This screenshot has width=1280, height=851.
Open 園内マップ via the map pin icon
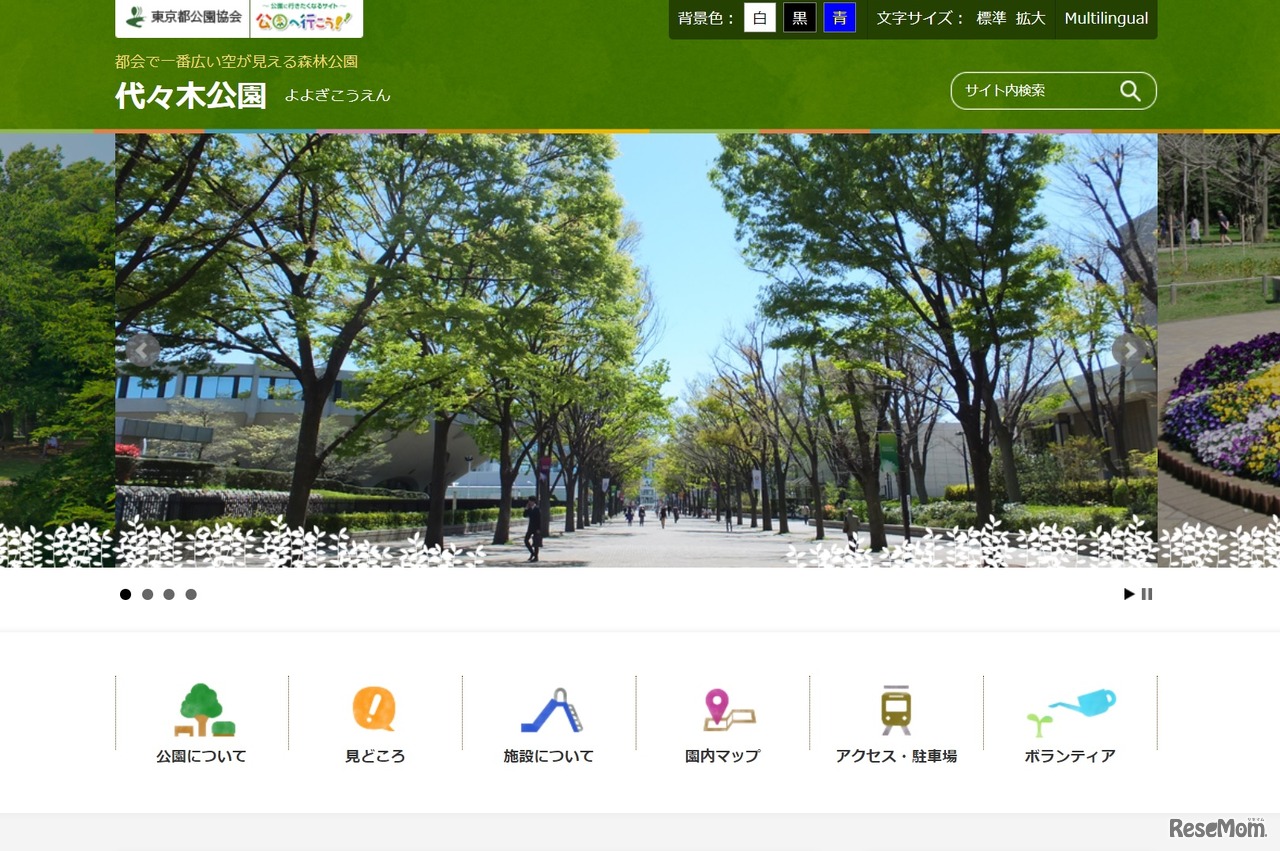(x=721, y=707)
